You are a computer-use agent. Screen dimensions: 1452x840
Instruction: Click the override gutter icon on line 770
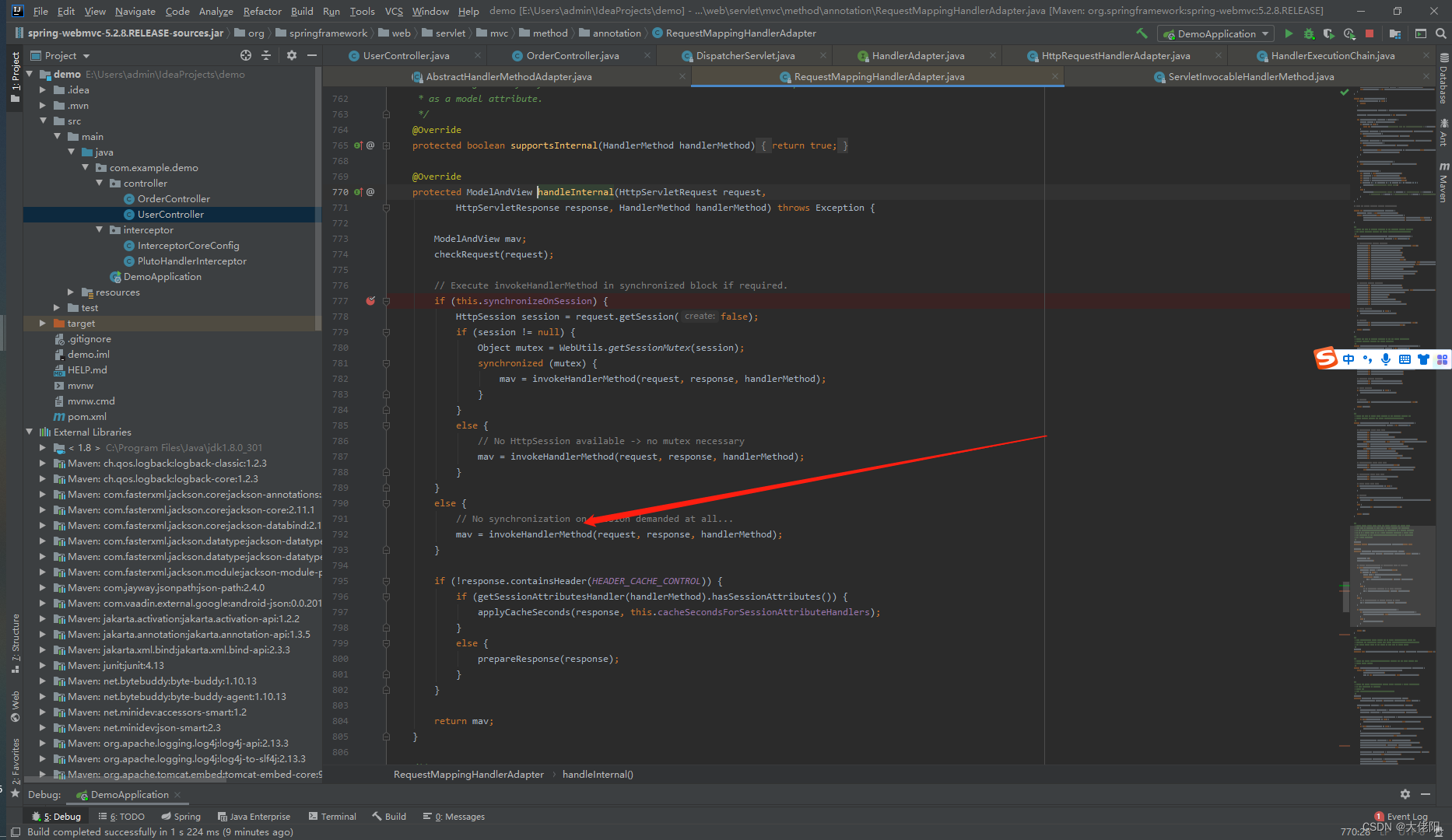pos(358,192)
